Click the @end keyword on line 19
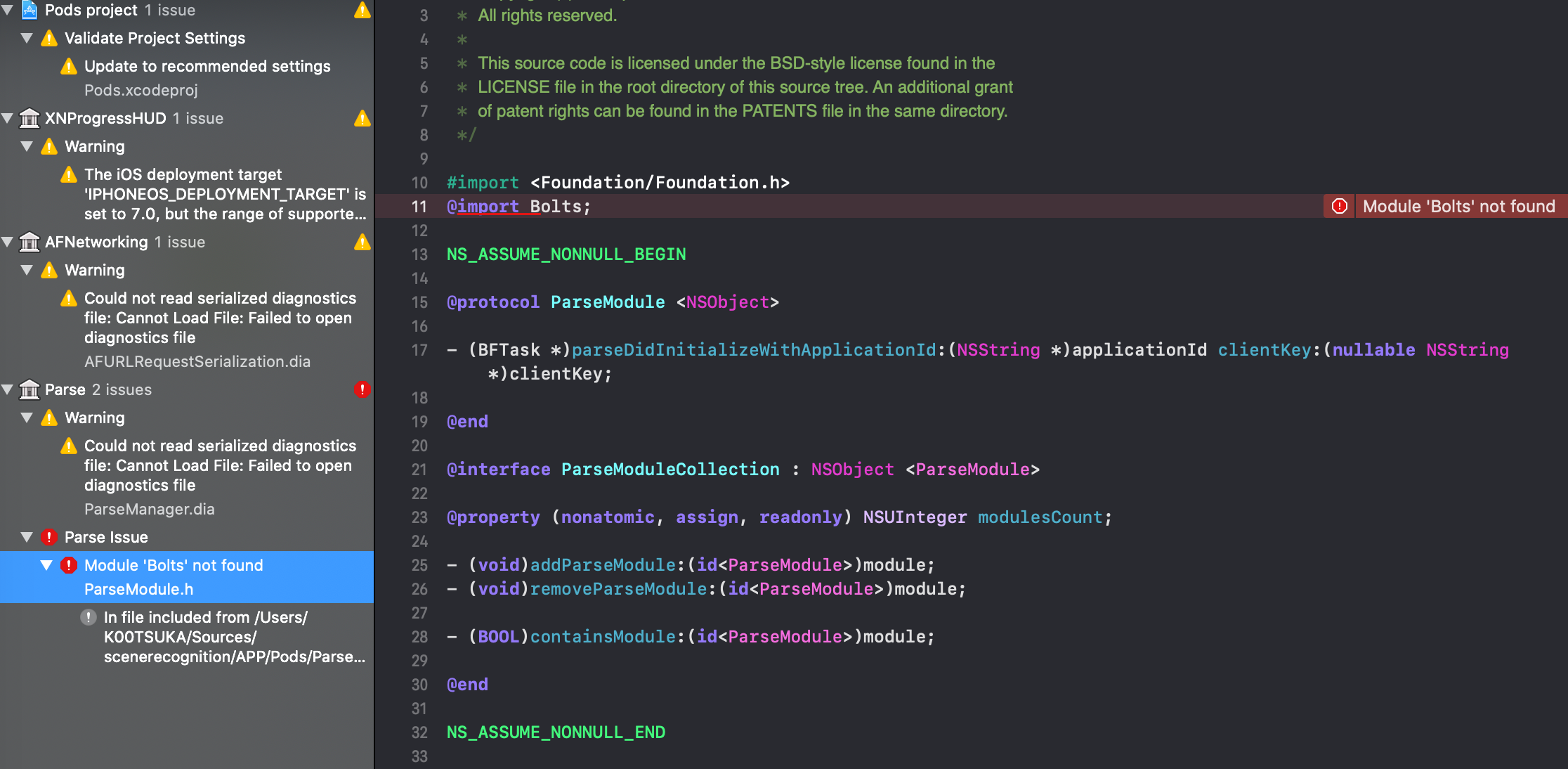The height and width of the screenshot is (769, 1568). point(467,422)
